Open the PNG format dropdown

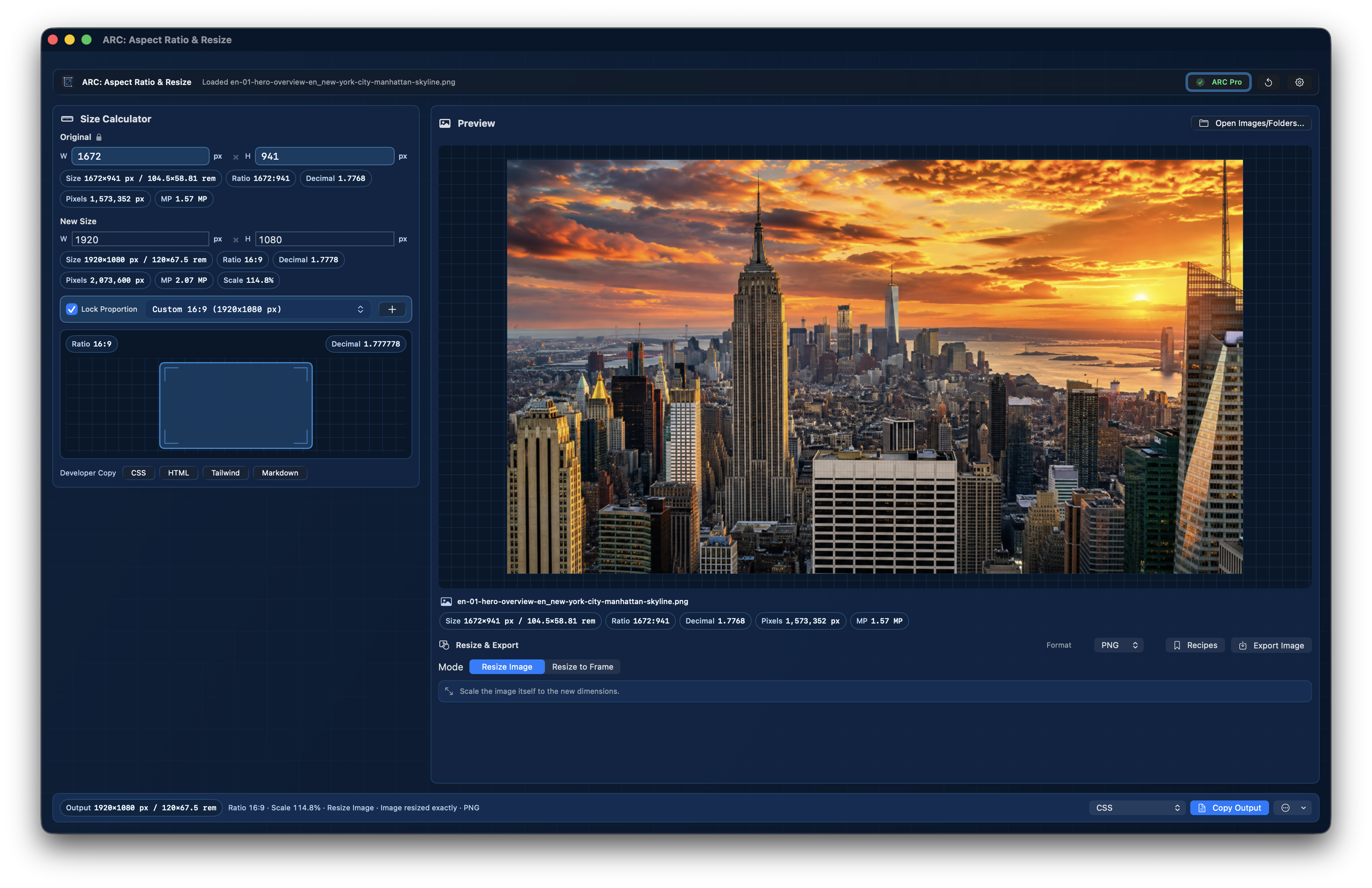pyautogui.click(x=1118, y=645)
